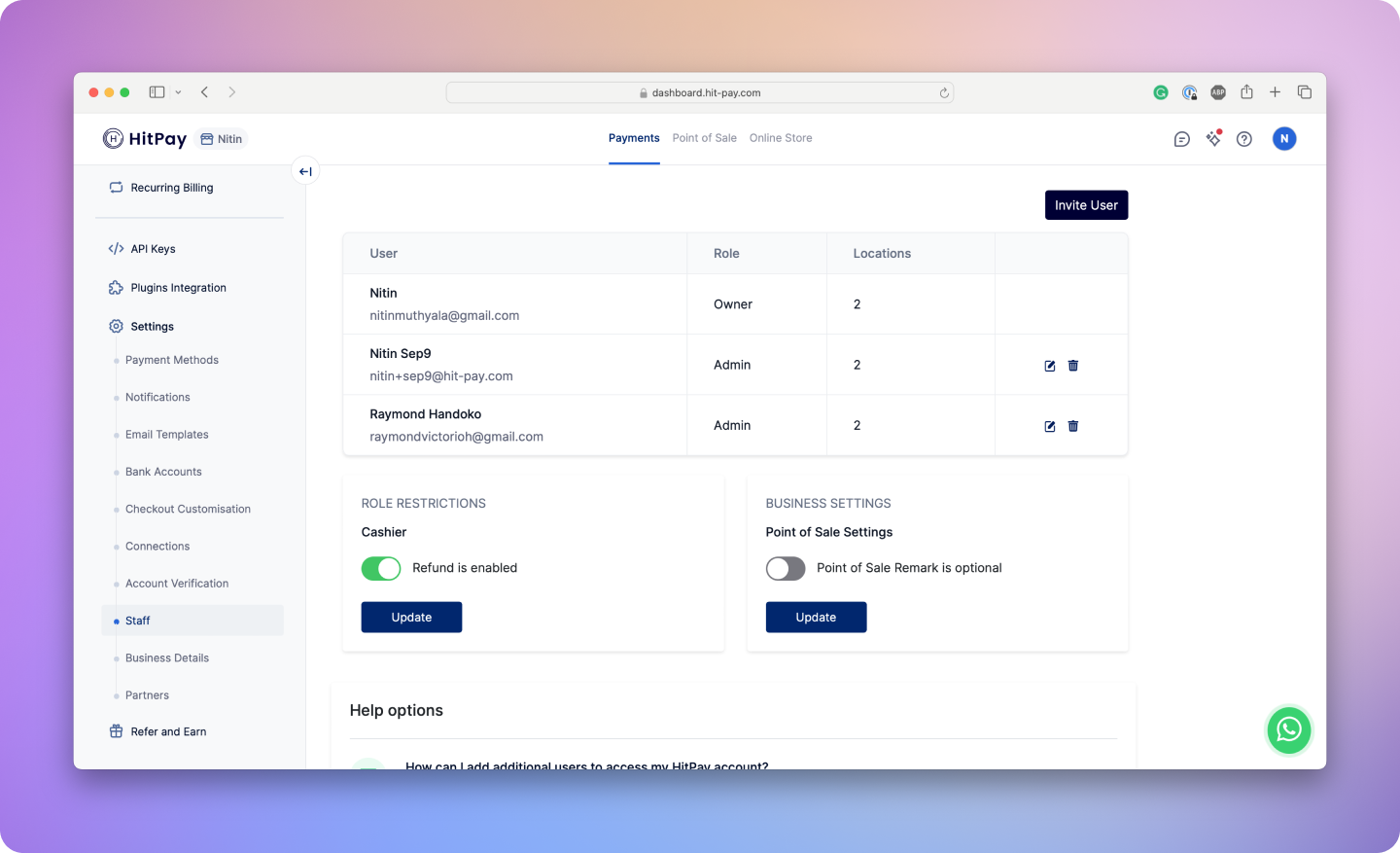1400x853 pixels.
Task: Click nitinmuthyala@gmail.com email text
Action: (x=444, y=315)
